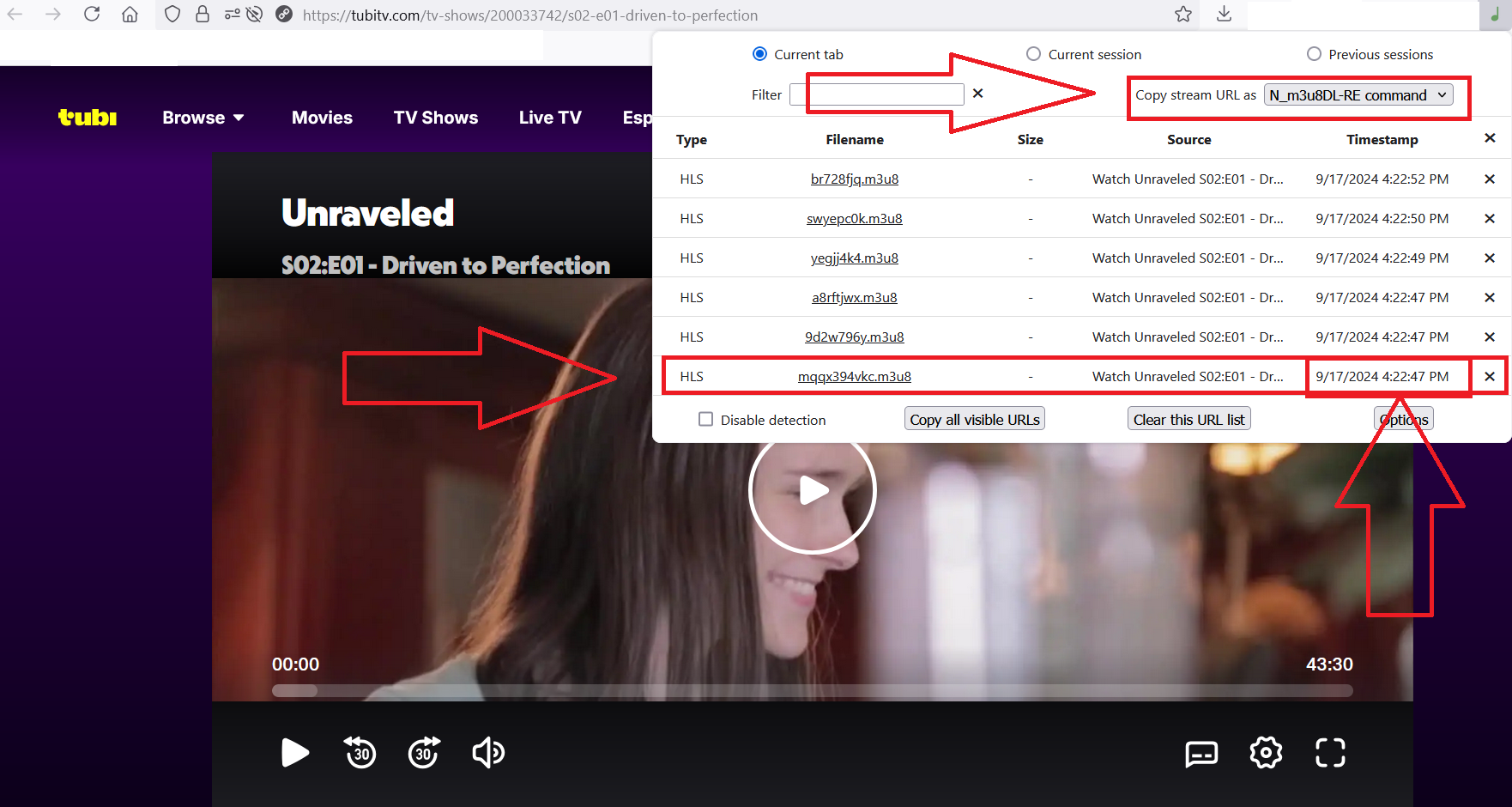Screen dimensions: 1512x807
Task: Click the browser address bar URL
Action: click(530, 15)
